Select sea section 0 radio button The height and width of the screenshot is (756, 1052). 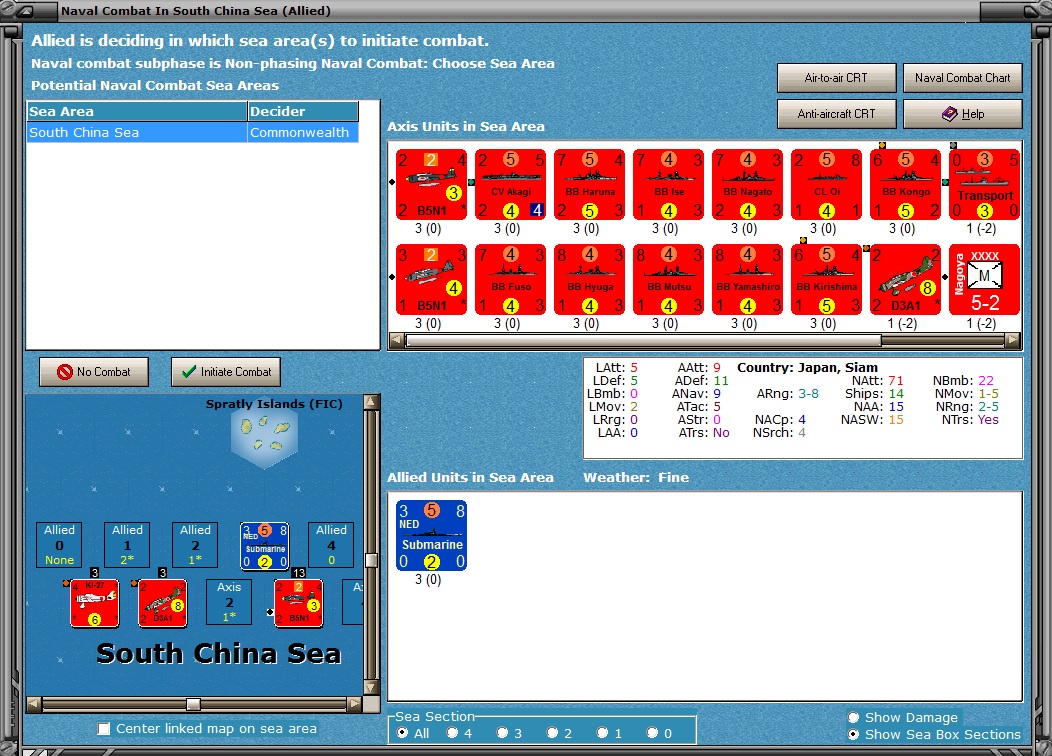652,733
